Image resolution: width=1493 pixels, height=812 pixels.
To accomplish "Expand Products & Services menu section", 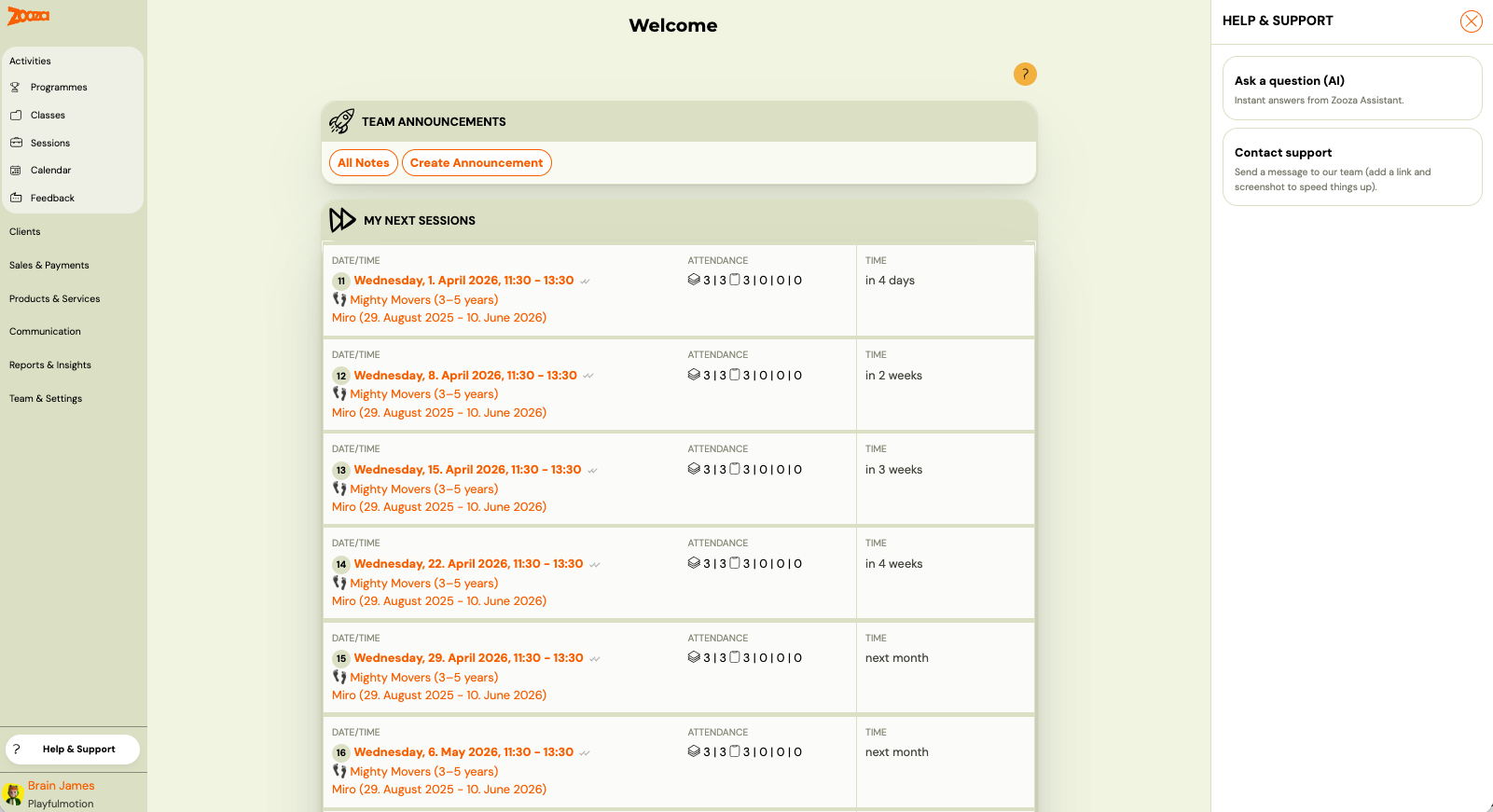I will click(55, 298).
